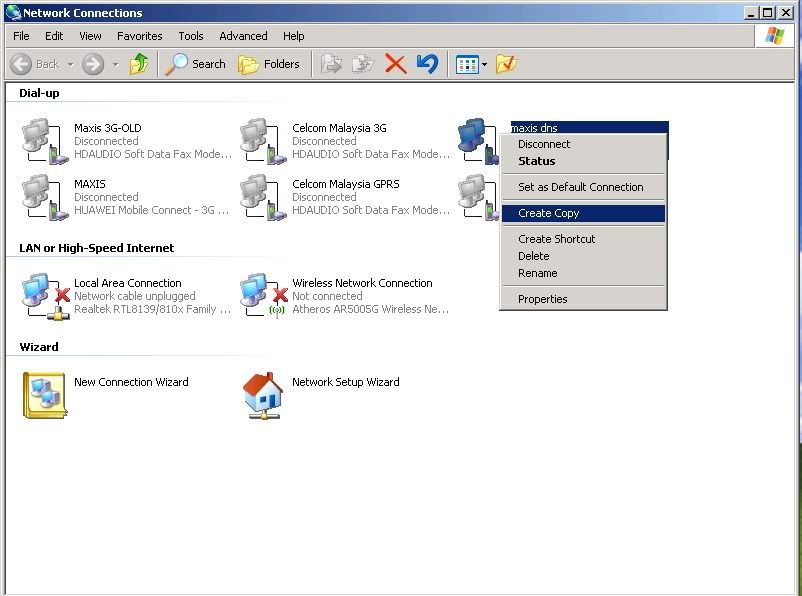This screenshot has width=802, height=596.
Task: Click the Celcom Malaysia 3G label
Action: pos(339,128)
